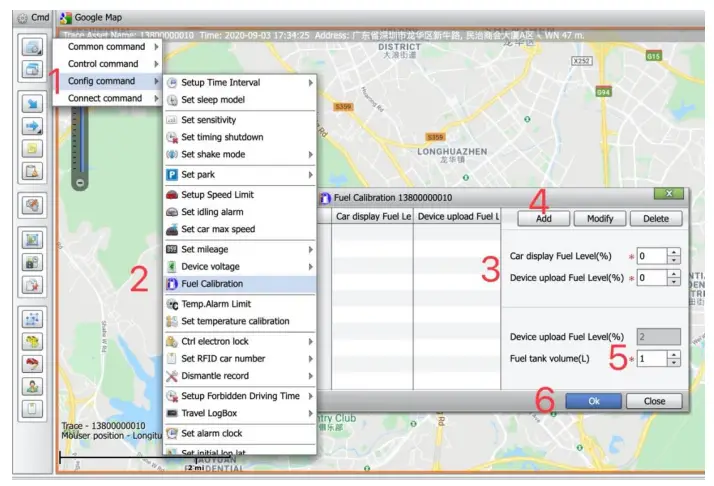Click the Car display Fuel Level input field

652,256
